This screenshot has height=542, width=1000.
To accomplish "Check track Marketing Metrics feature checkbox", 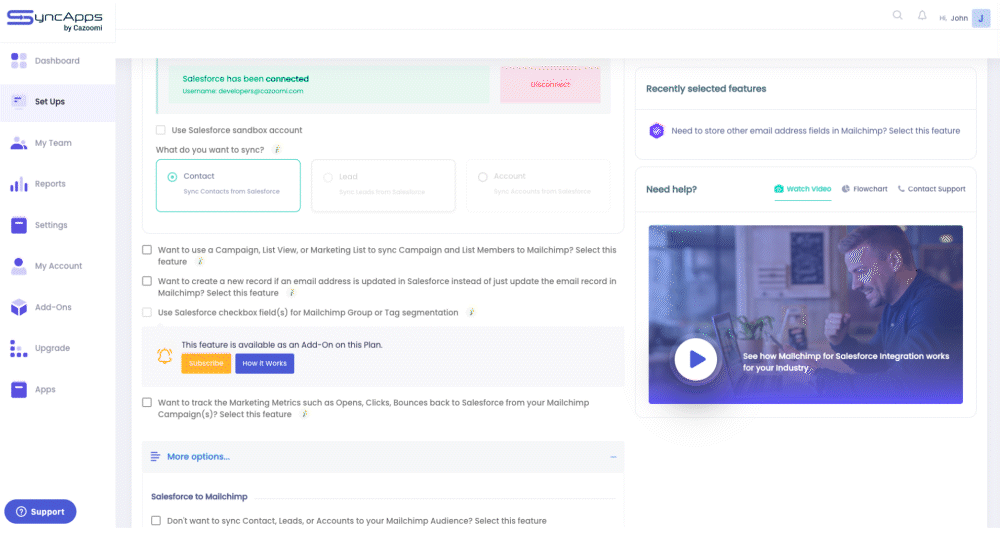I will [x=147, y=402].
